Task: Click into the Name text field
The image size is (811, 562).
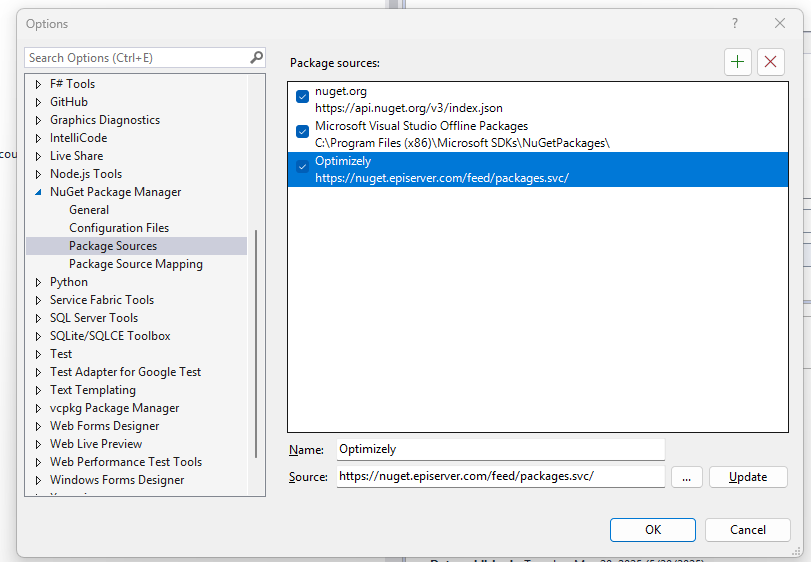Action: click(x=499, y=450)
